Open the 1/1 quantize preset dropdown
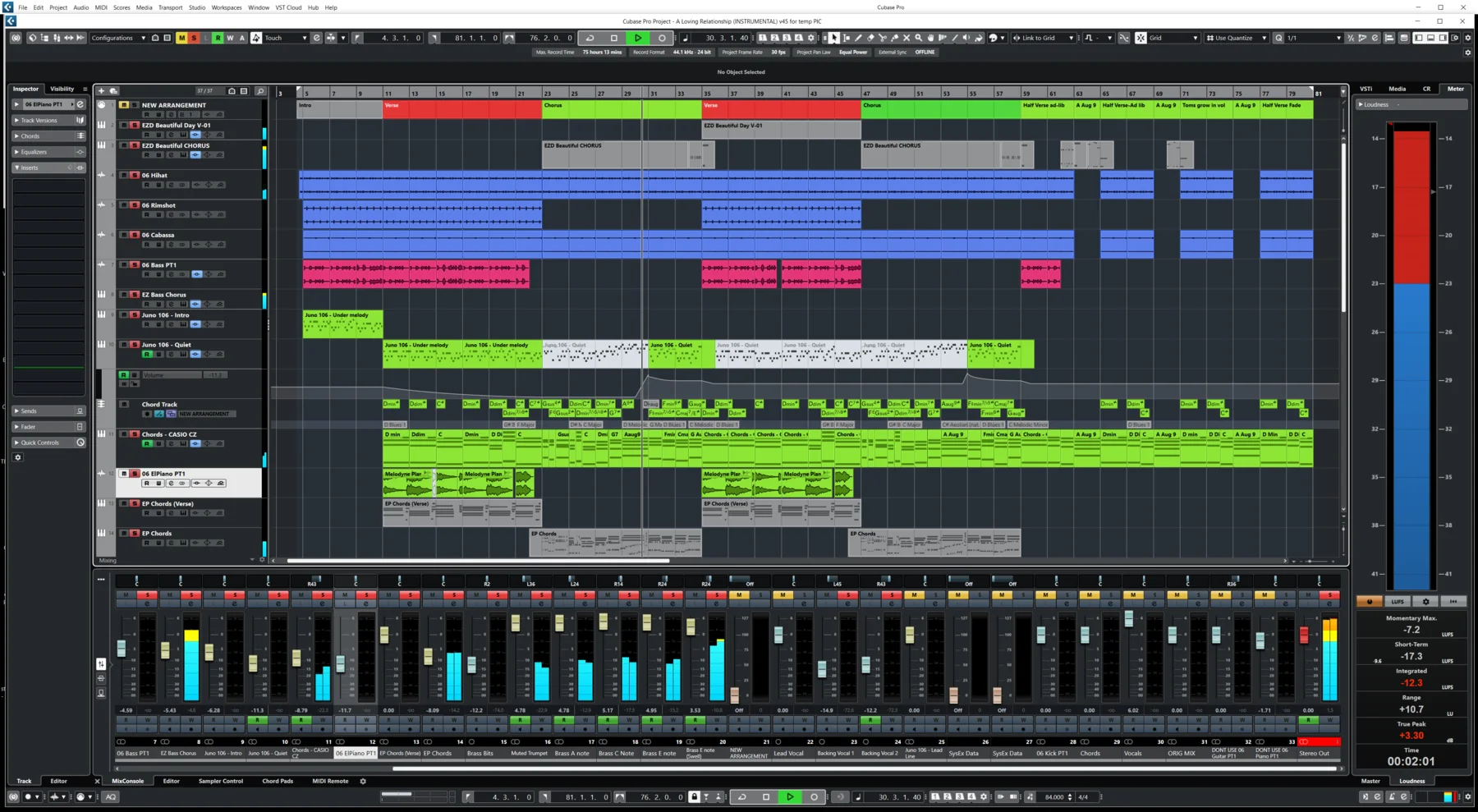This screenshot has width=1478, height=812. point(1314,38)
